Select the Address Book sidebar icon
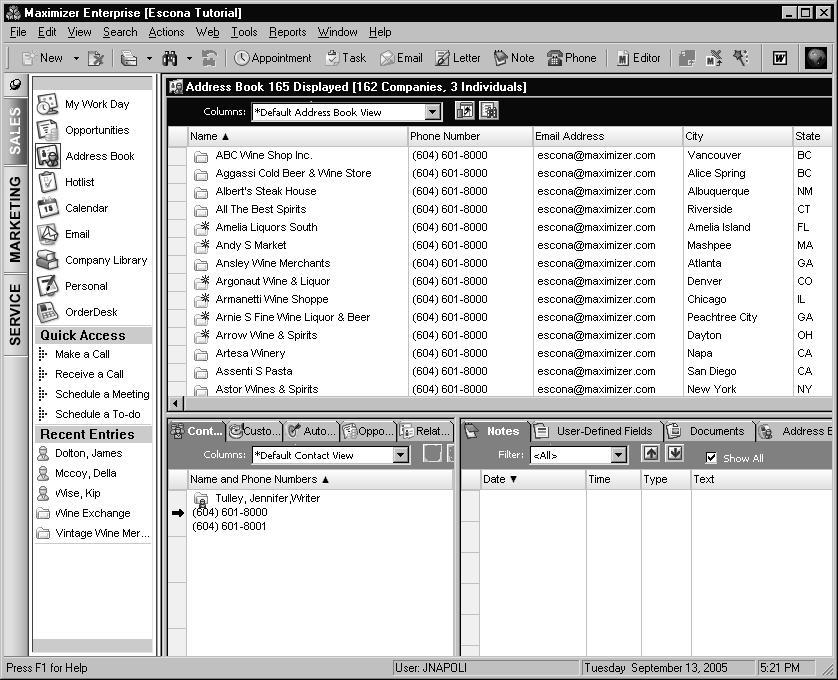Image resolution: width=838 pixels, height=680 pixels. [x=48, y=156]
